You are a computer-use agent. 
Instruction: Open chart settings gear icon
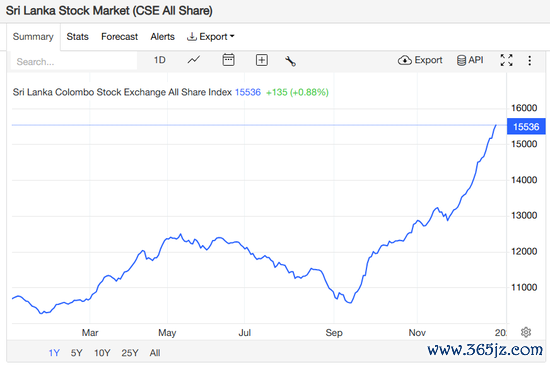pyautogui.click(x=526, y=332)
